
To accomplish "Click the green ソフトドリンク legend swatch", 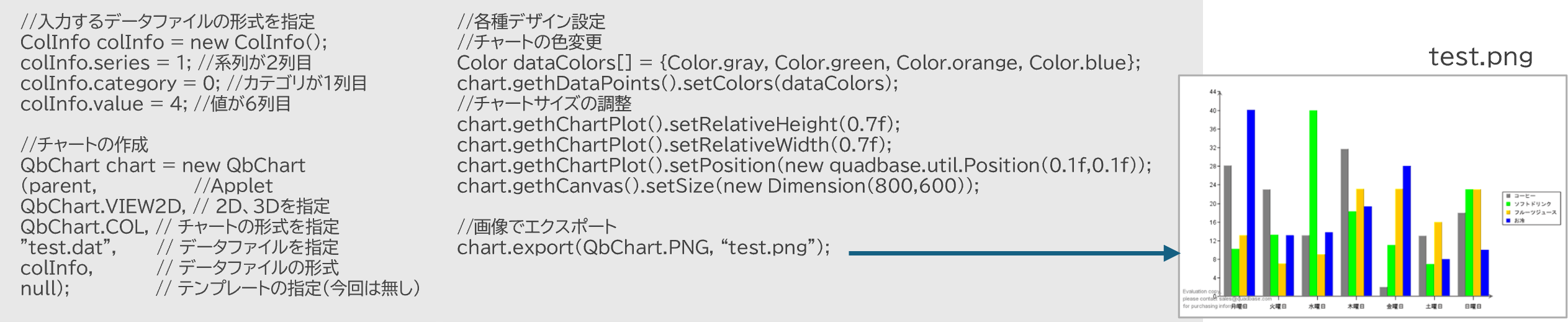I will (1508, 204).
